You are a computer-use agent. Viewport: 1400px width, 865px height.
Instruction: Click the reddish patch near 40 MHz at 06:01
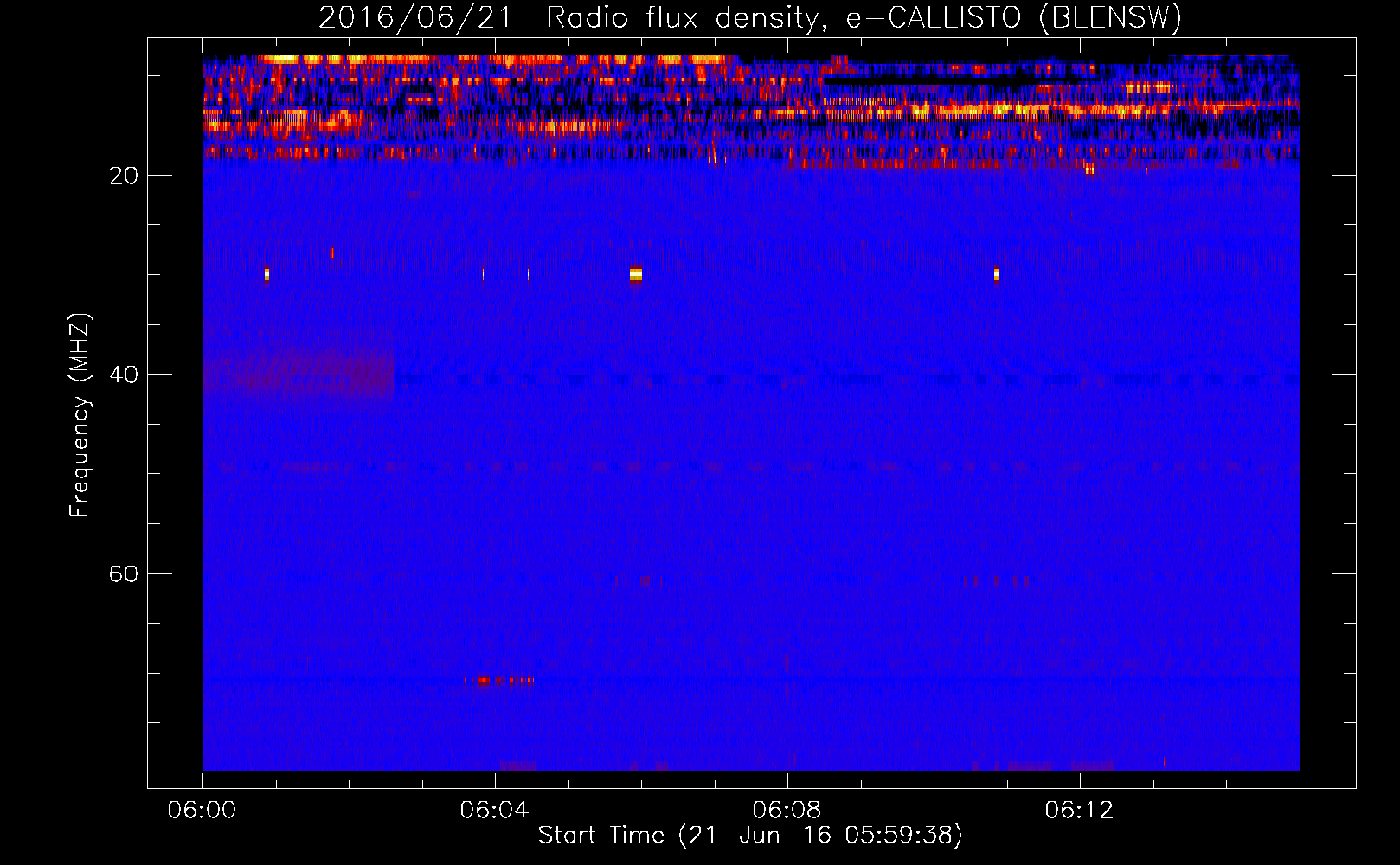(299, 374)
